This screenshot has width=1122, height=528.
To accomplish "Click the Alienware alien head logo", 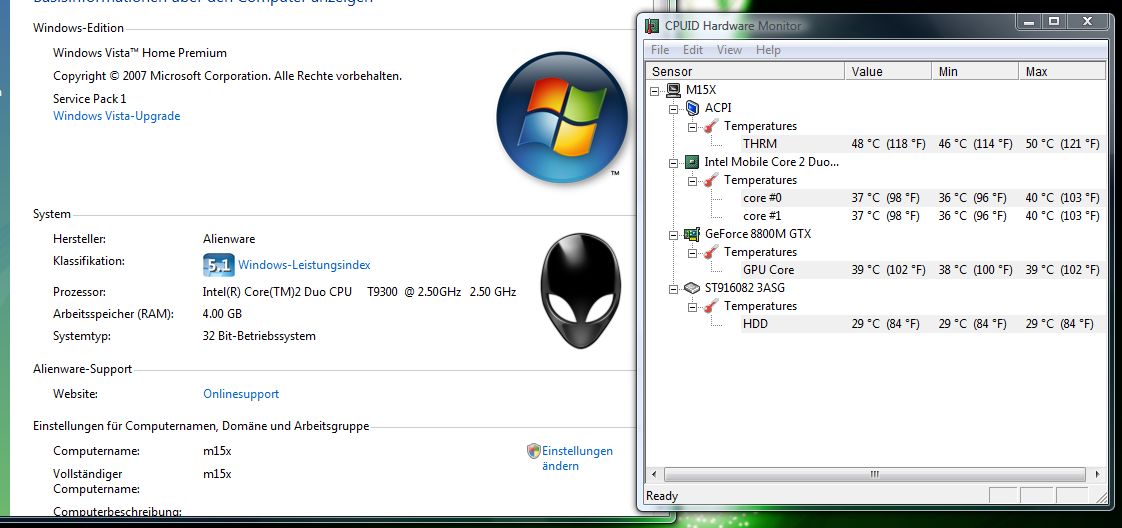I will click(580, 291).
